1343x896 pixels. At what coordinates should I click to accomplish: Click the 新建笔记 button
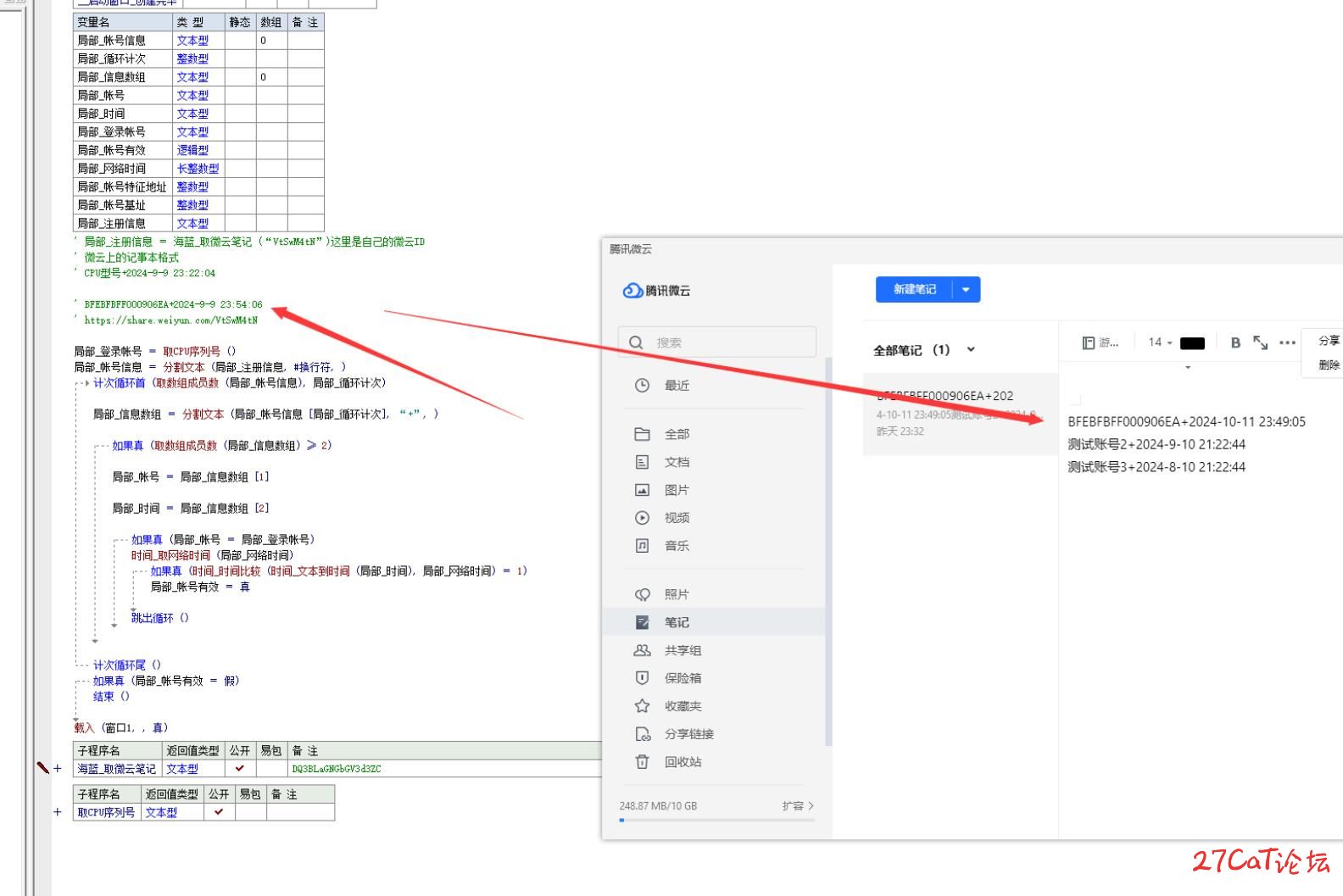click(914, 290)
